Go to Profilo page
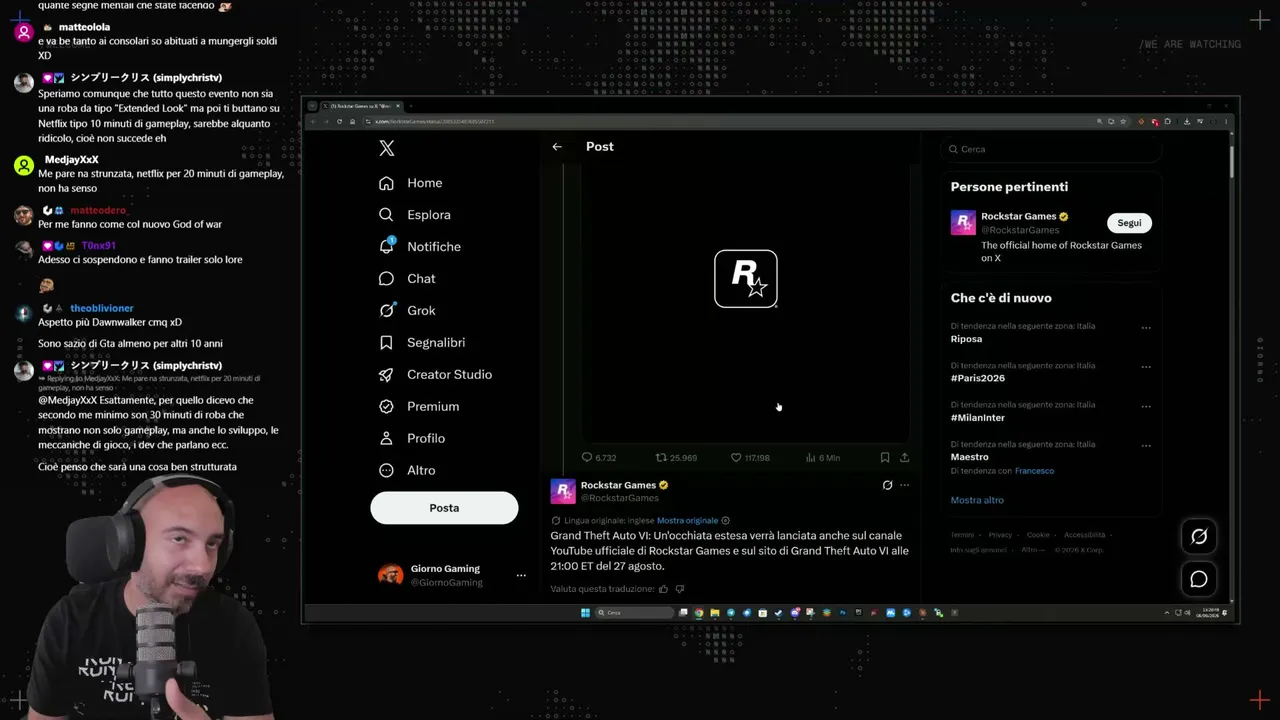Screen dimensions: 1280x720 tap(412, 438)
